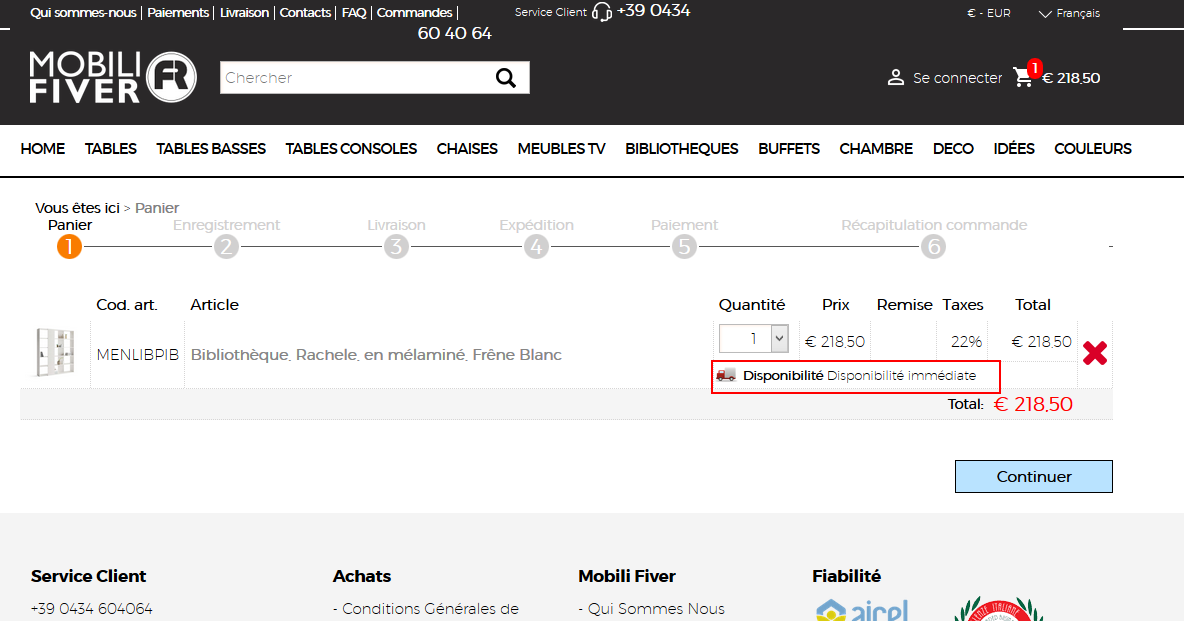Open the quantity dropdown
The image size is (1184, 621).
754,338
